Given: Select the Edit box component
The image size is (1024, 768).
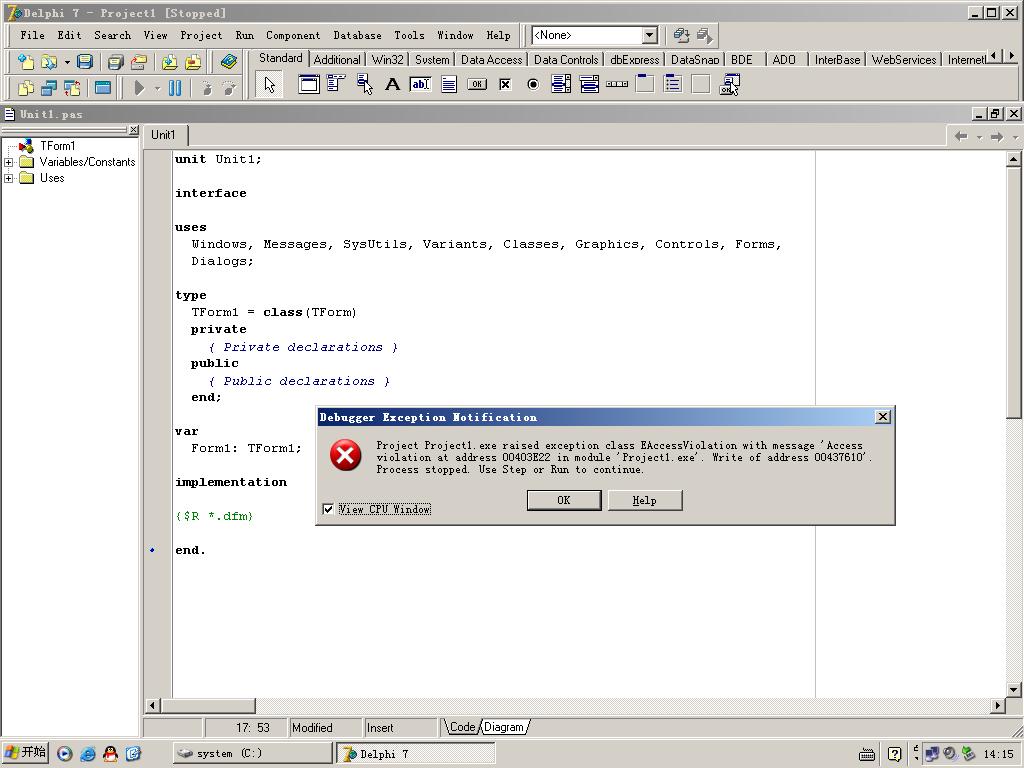Looking at the screenshot, I should tap(421, 85).
